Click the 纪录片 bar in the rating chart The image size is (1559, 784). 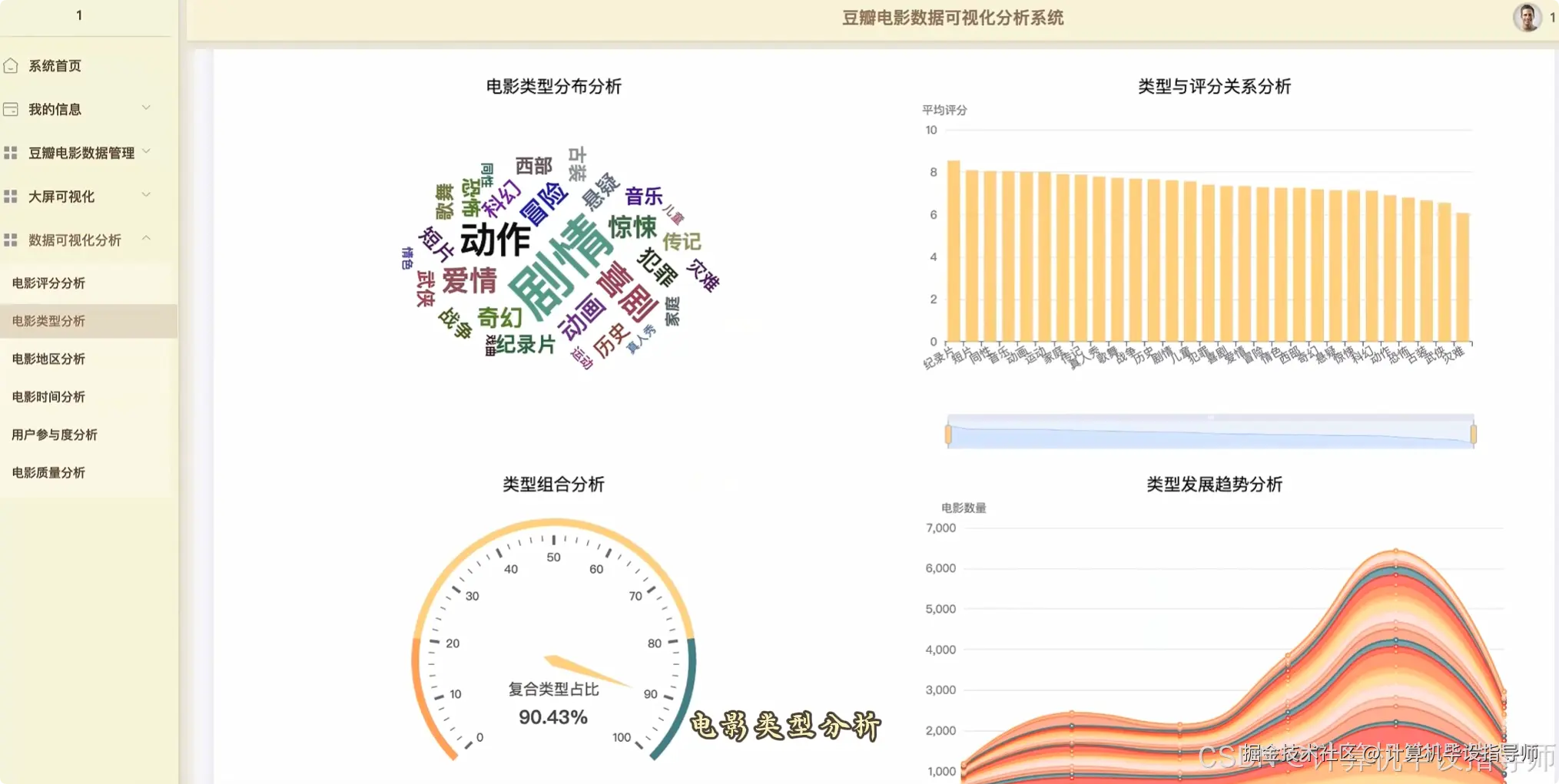click(x=954, y=253)
